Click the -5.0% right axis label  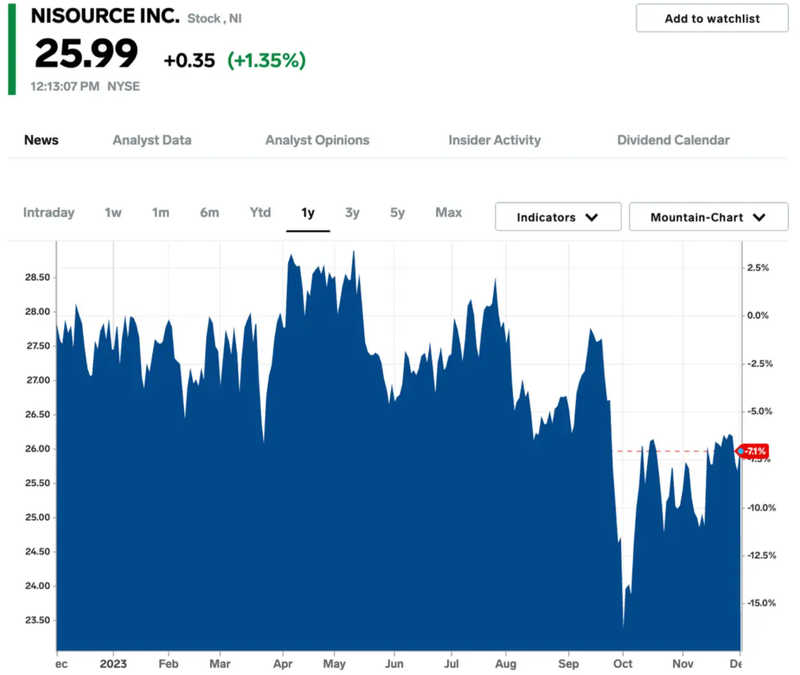point(760,411)
